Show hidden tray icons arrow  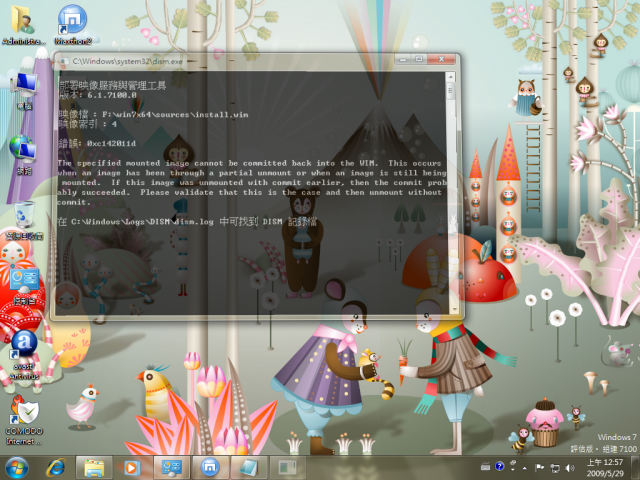(x=524, y=468)
